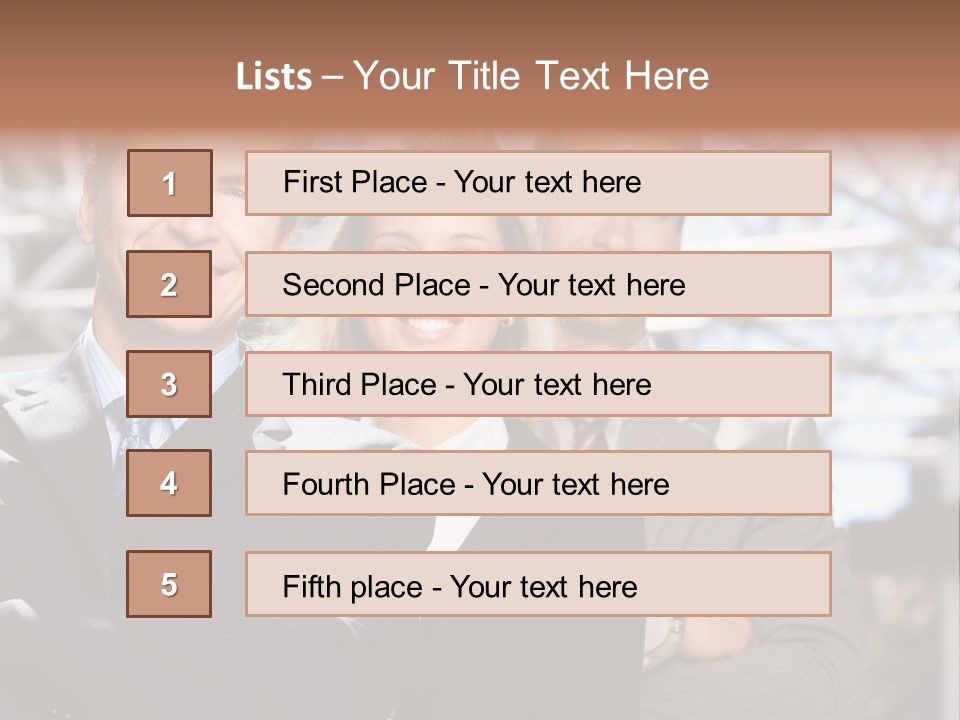
Task: Click the words 'Fourth Place'
Action: 369,484
